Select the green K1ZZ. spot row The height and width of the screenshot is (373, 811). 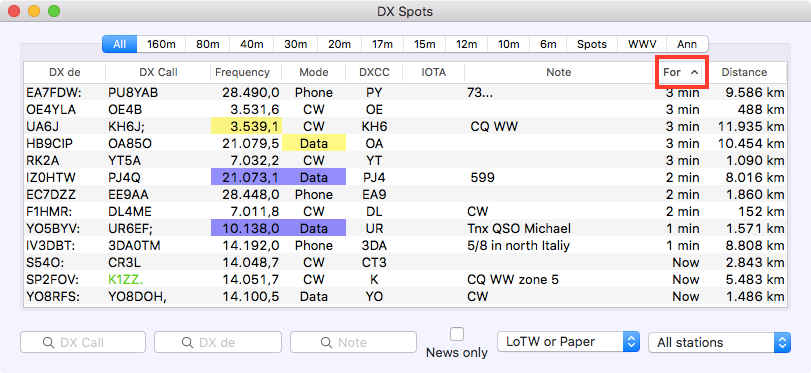(x=405, y=279)
